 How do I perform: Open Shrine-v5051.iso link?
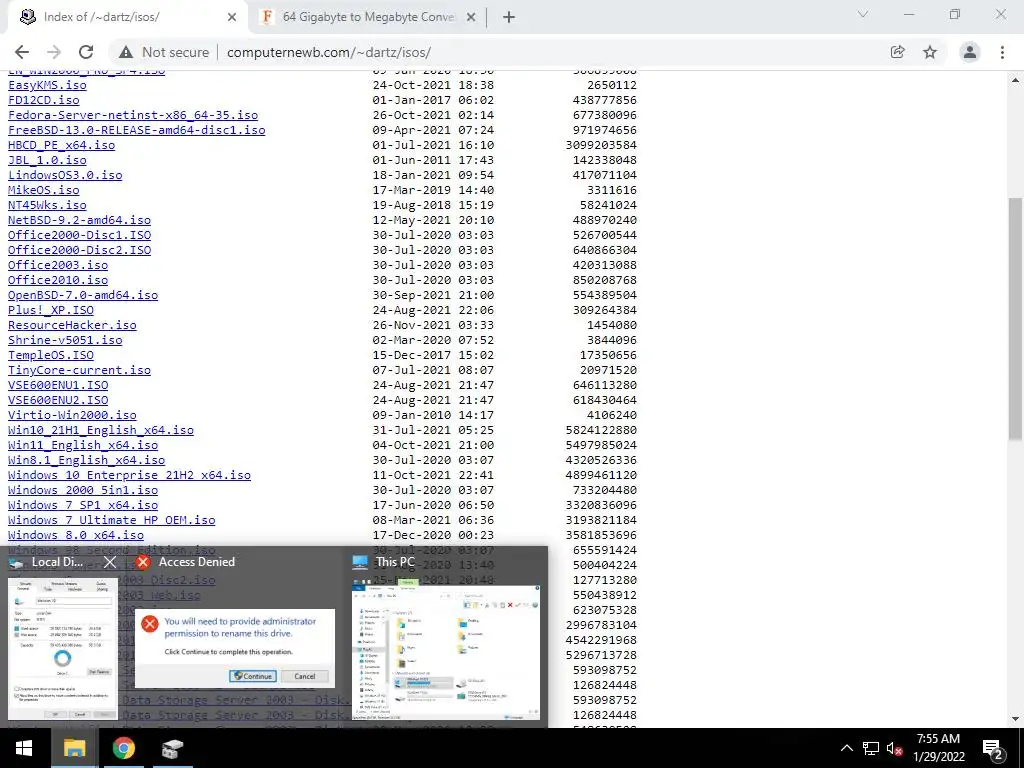pyautogui.click(x=65, y=340)
